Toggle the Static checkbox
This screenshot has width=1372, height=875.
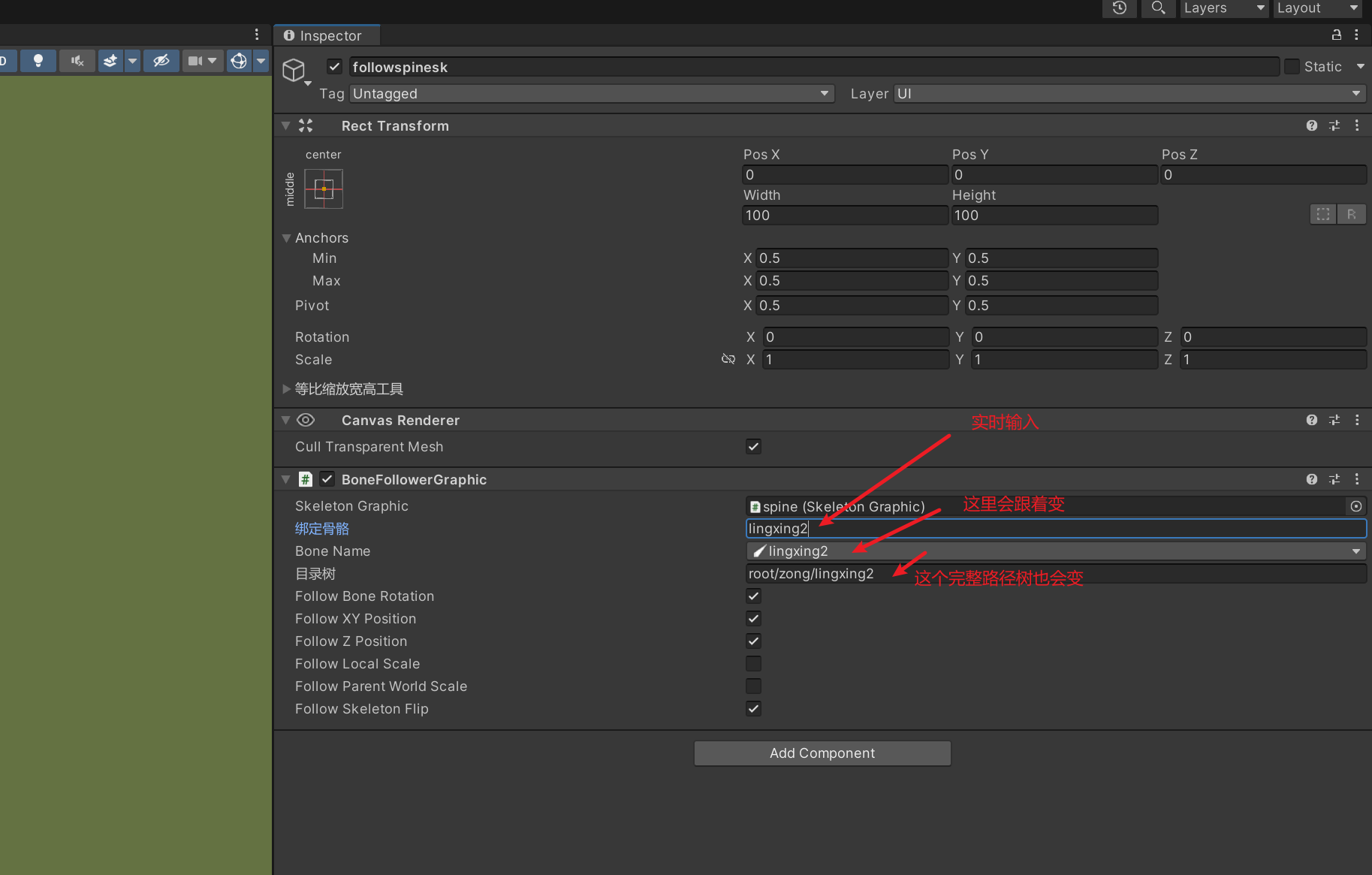click(1292, 67)
